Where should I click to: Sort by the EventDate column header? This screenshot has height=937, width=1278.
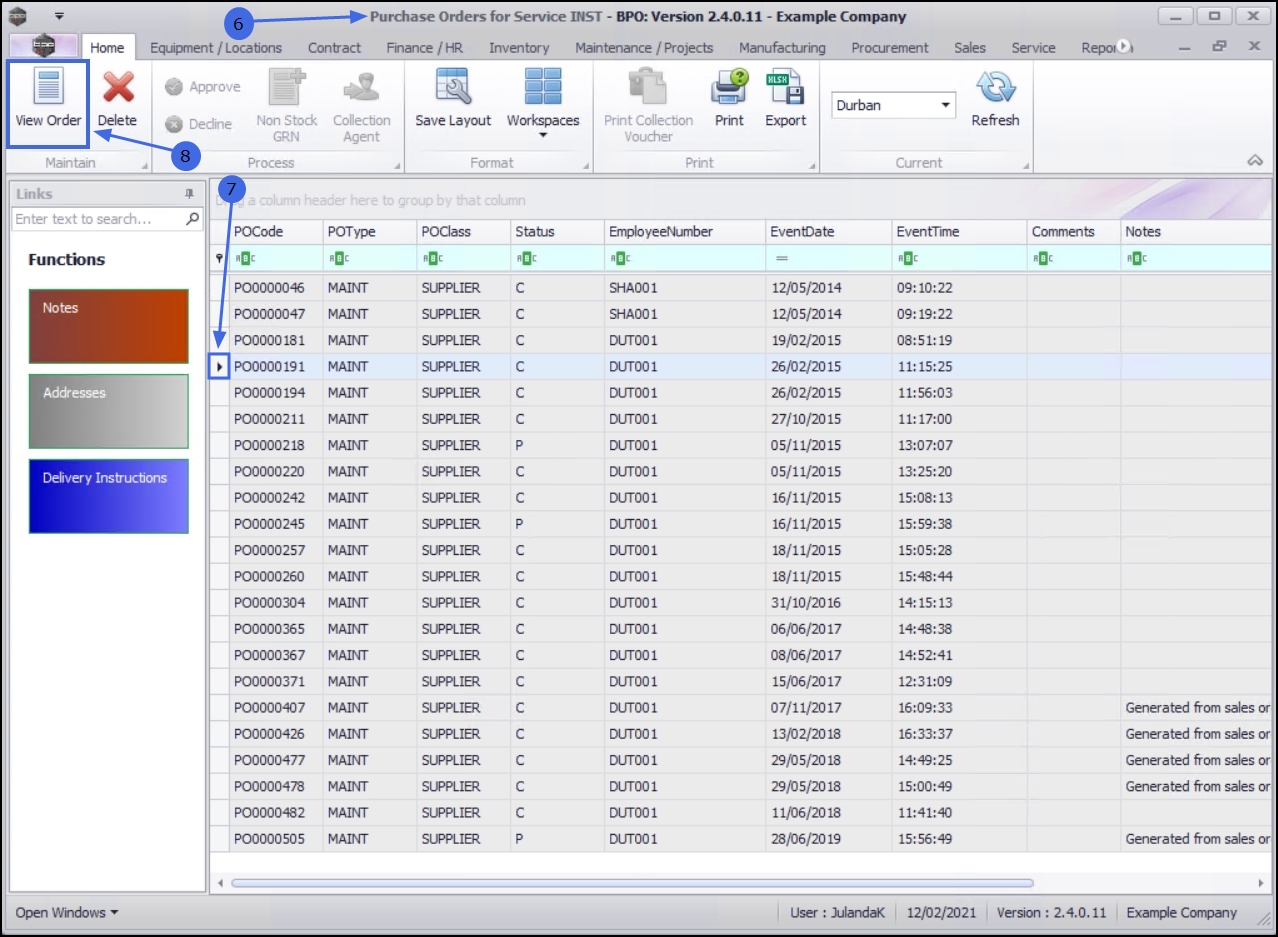802,231
